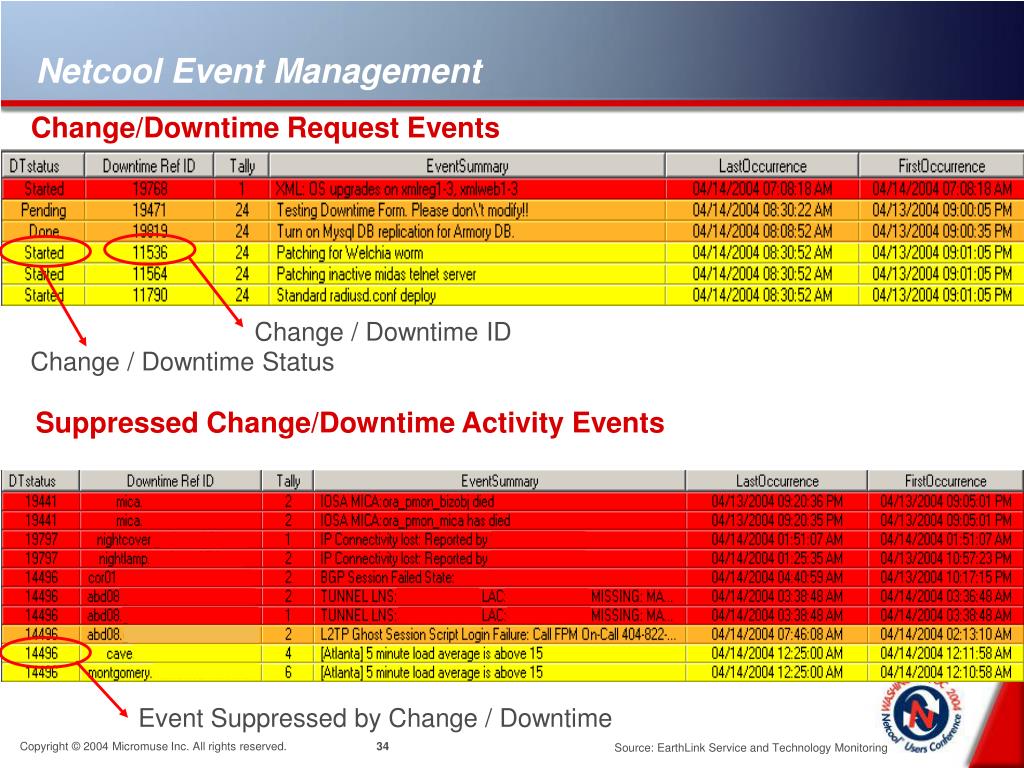Sort by DTstatus in Request Events table
The width and height of the screenshot is (1024, 768).
tap(42, 166)
